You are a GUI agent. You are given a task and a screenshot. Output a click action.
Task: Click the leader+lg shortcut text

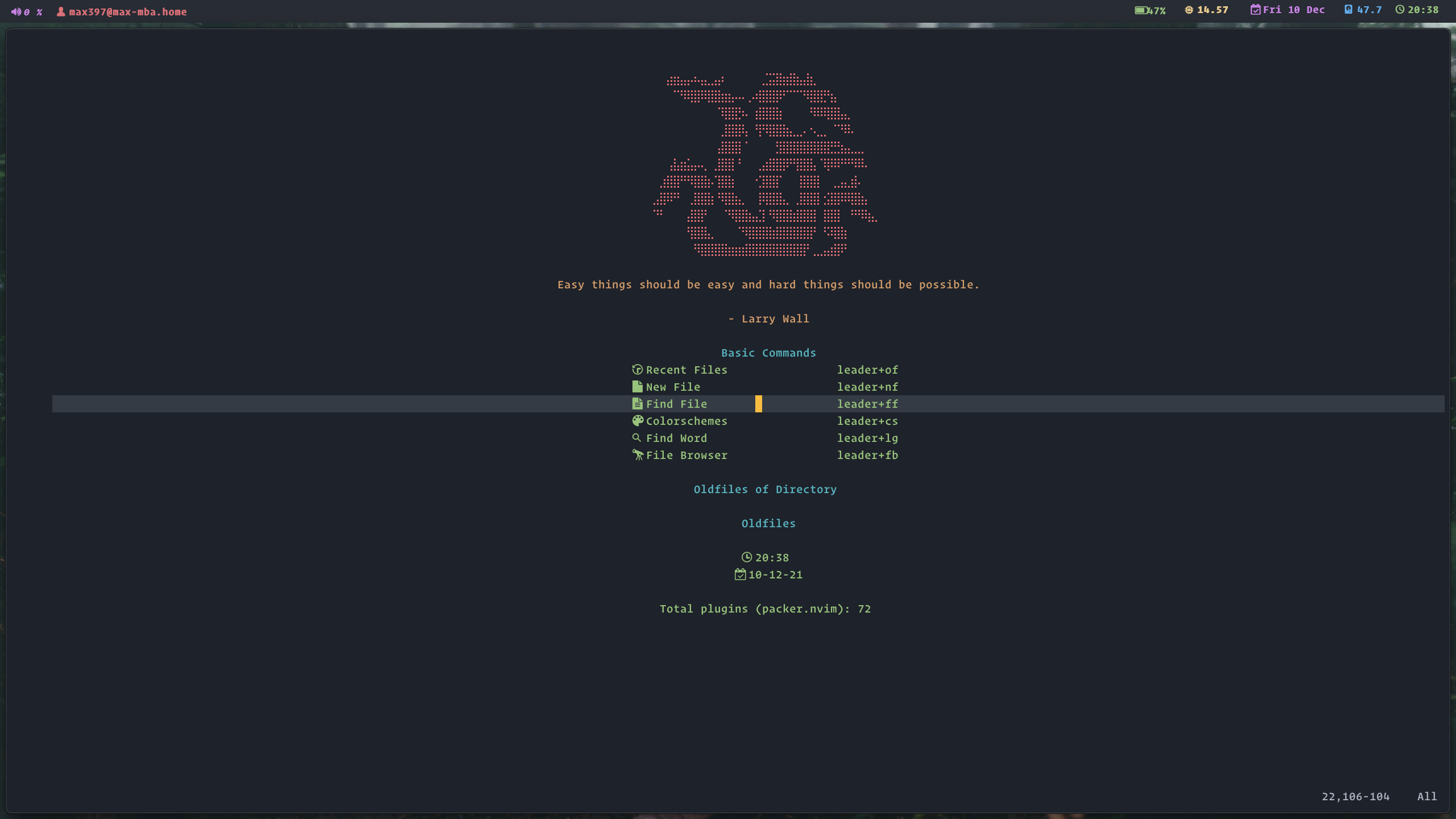pyautogui.click(x=867, y=438)
